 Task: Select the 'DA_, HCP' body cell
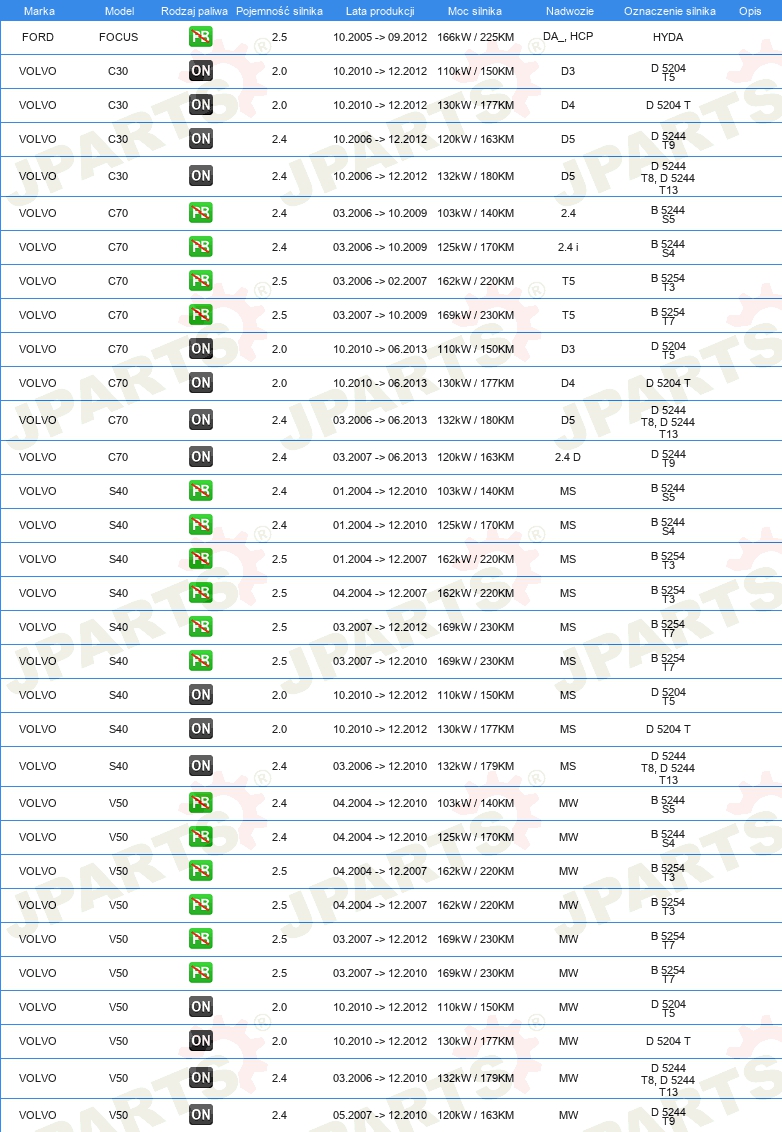568,36
